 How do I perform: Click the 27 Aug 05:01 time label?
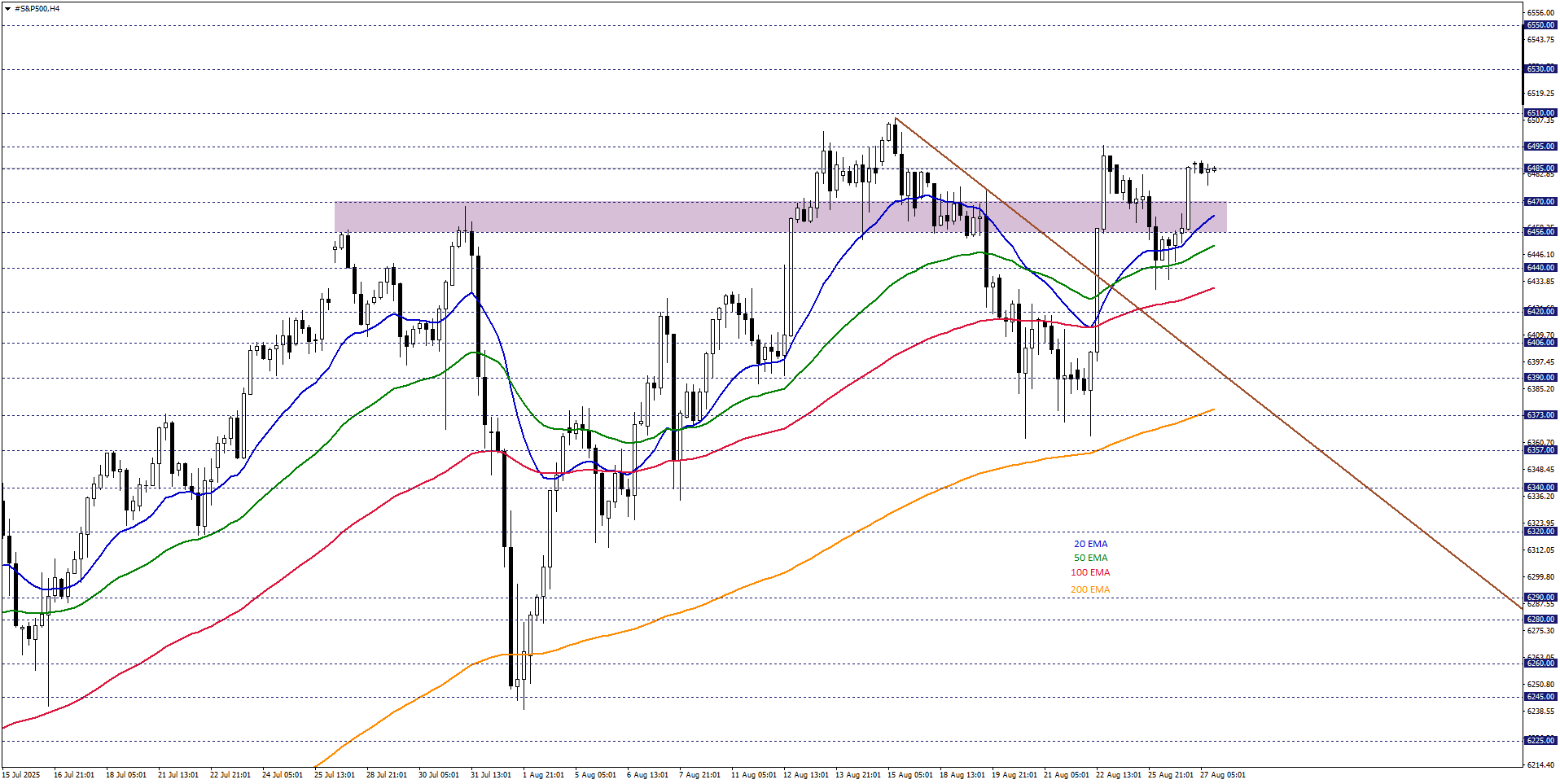pyautogui.click(x=1222, y=775)
